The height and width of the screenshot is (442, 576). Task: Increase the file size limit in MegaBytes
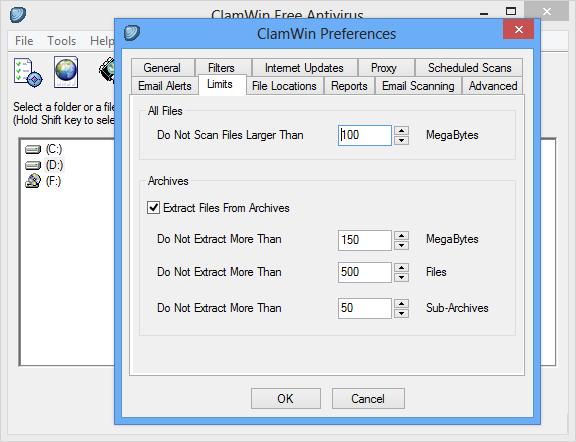(x=402, y=131)
